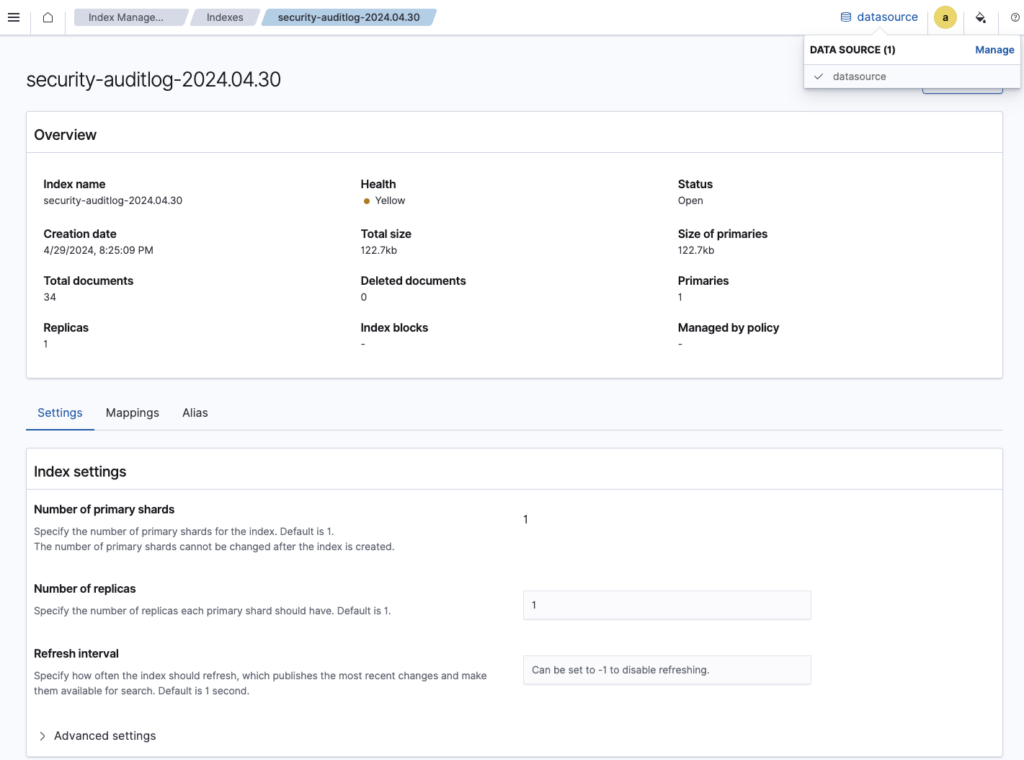Go to Index Management breadcrumb

(x=126, y=17)
